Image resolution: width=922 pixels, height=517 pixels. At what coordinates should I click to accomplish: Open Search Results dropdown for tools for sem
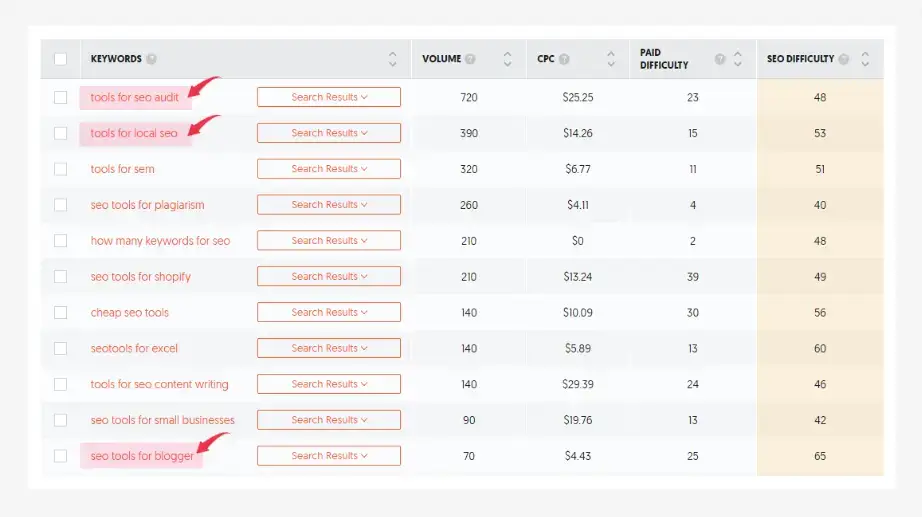point(328,169)
